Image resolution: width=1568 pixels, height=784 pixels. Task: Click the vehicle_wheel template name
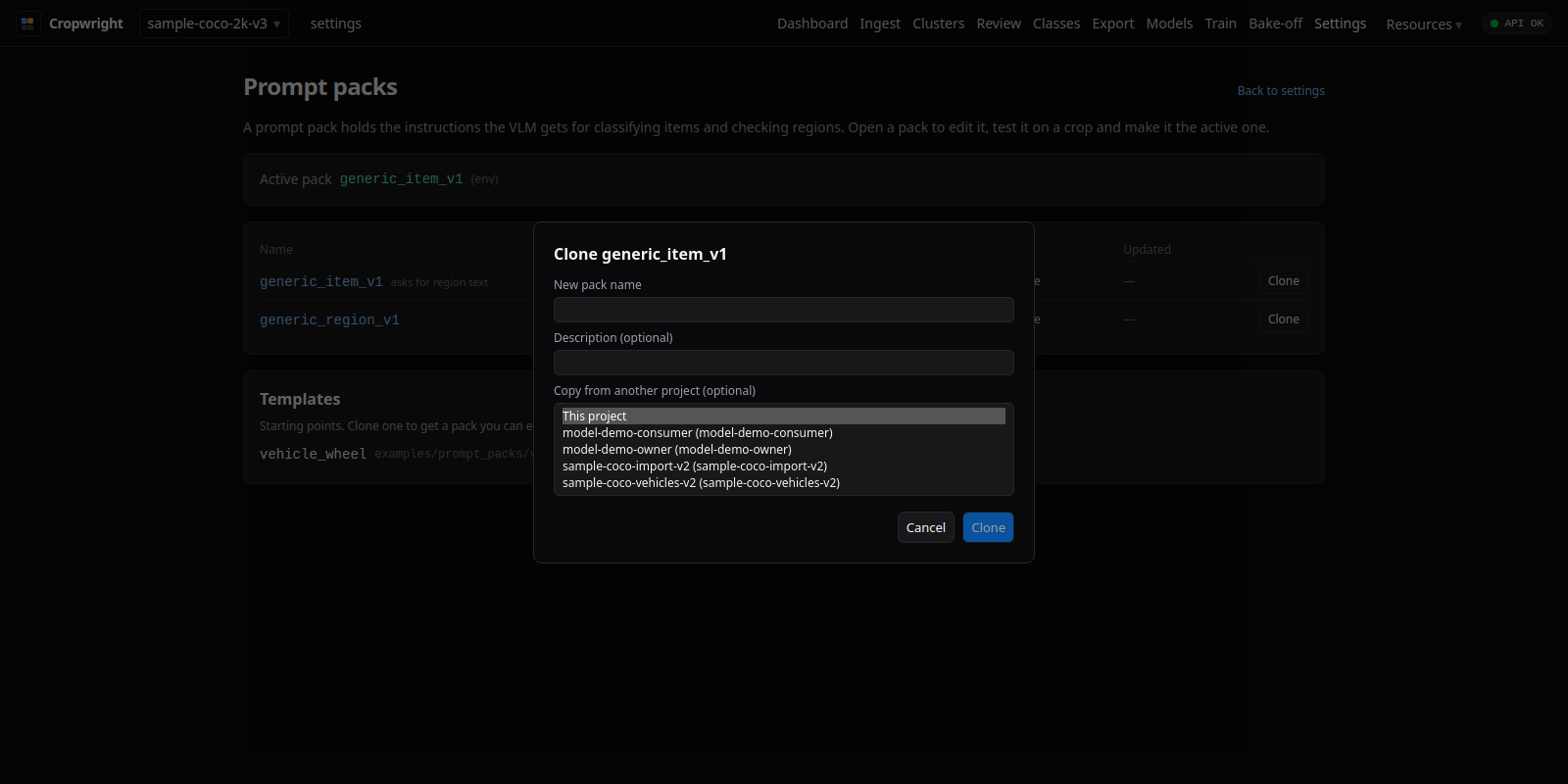[x=313, y=455]
